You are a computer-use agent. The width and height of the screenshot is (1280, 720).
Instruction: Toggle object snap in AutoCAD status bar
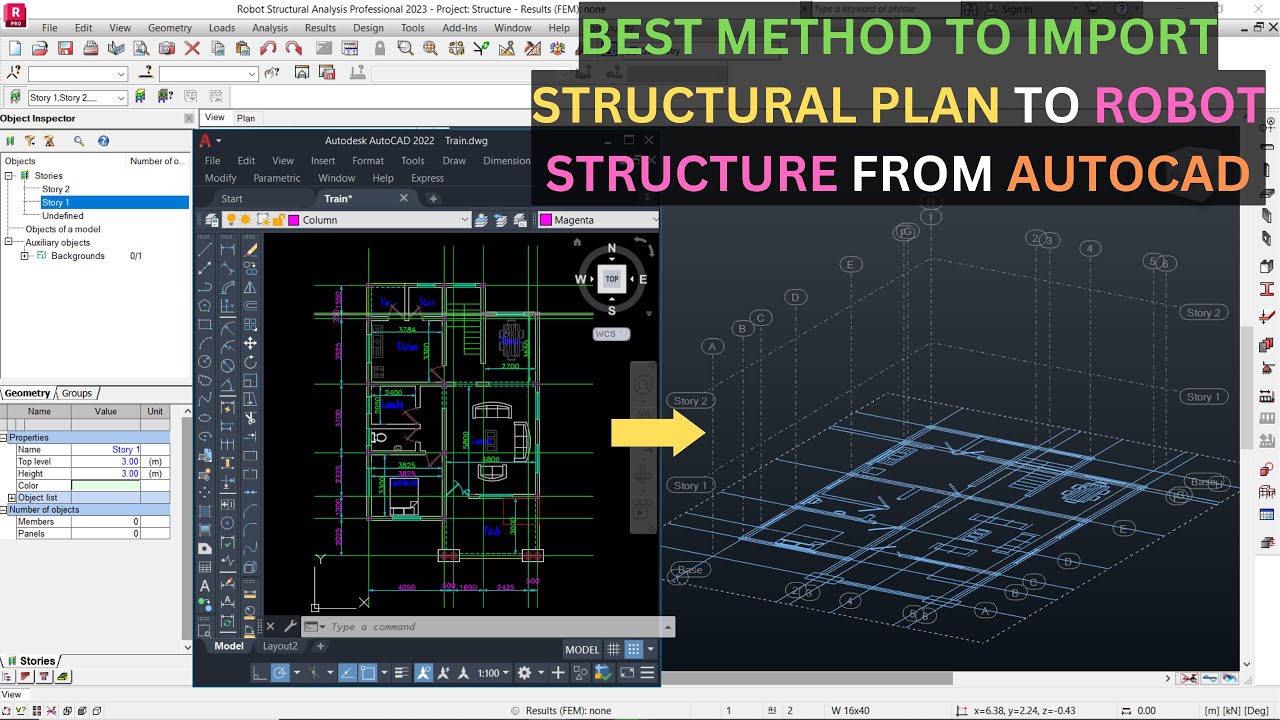click(367, 673)
